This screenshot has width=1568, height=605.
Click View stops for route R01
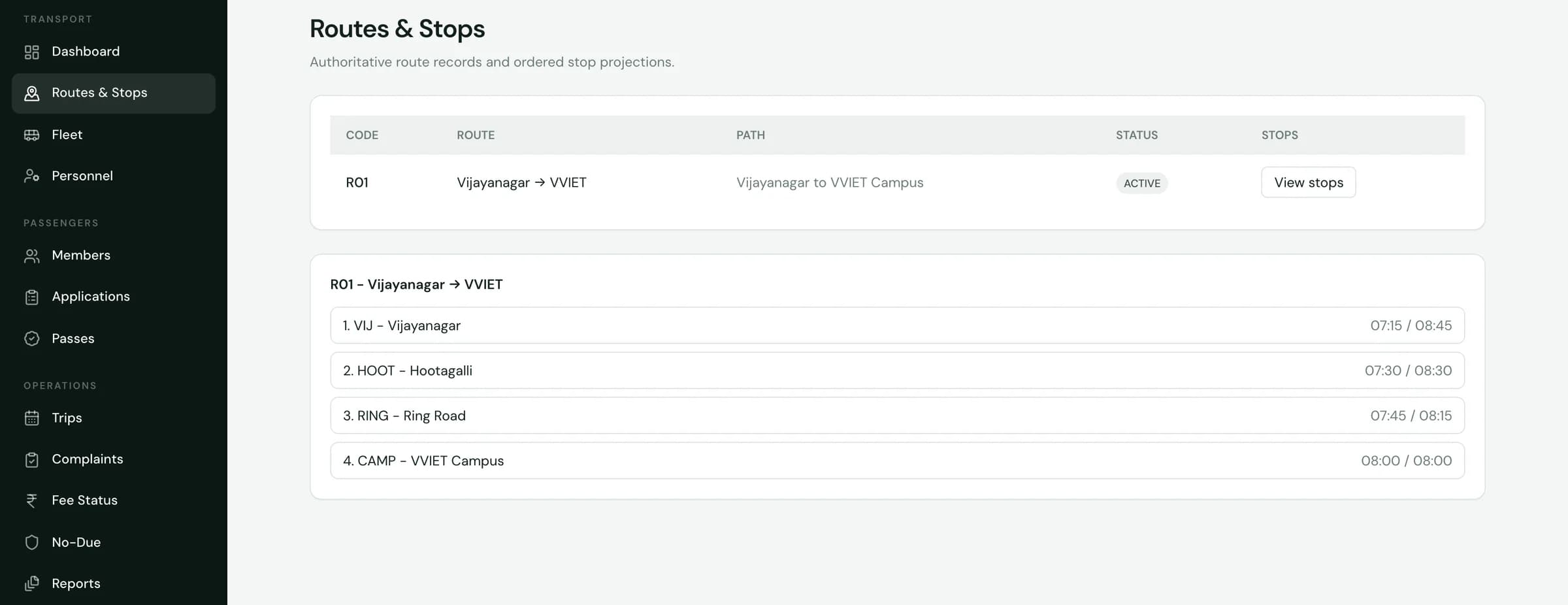tap(1308, 182)
